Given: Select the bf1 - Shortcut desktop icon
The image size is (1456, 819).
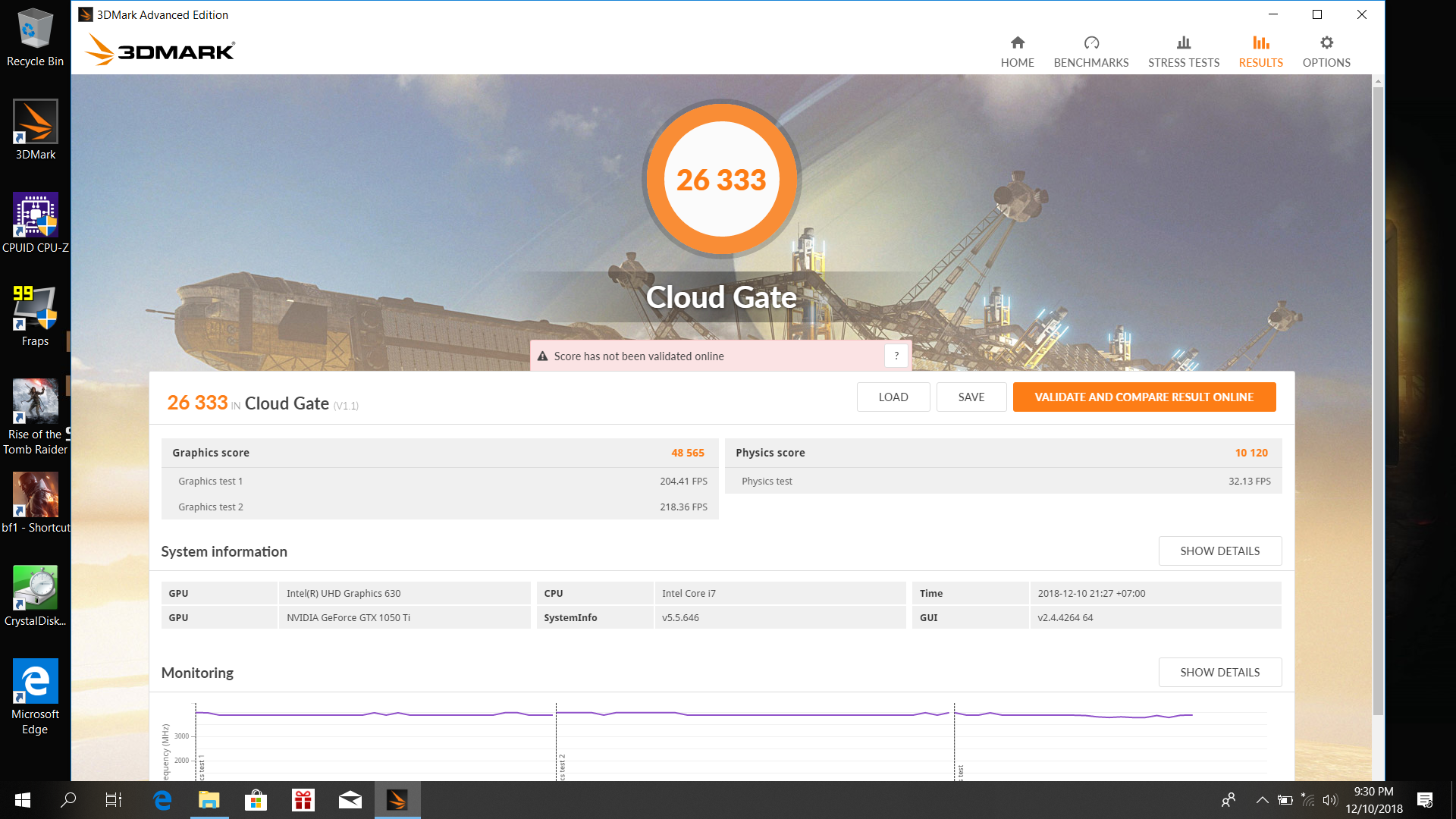Looking at the screenshot, I should pos(35,503).
